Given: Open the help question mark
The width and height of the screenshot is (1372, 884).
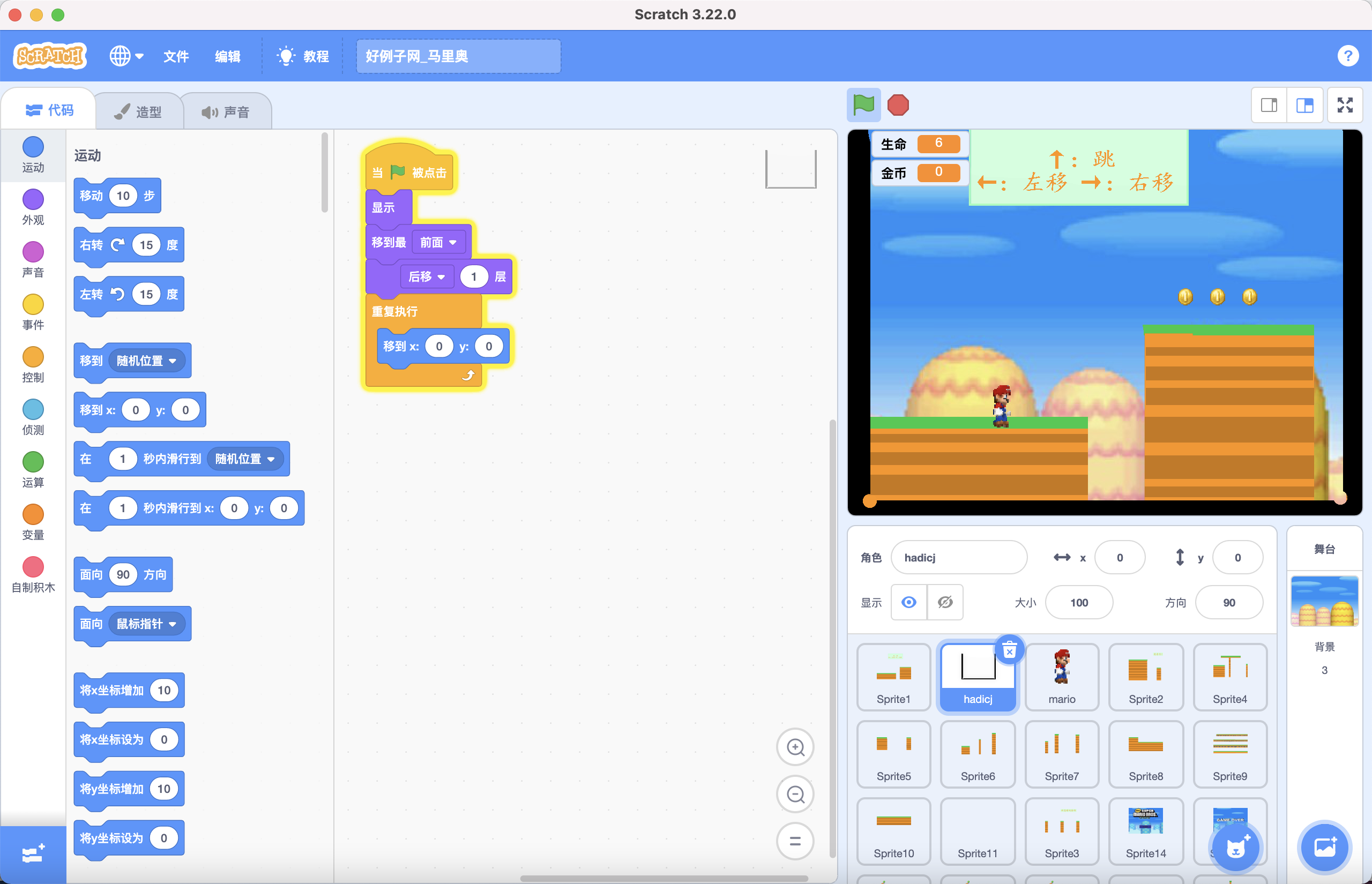Looking at the screenshot, I should click(1348, 56).
